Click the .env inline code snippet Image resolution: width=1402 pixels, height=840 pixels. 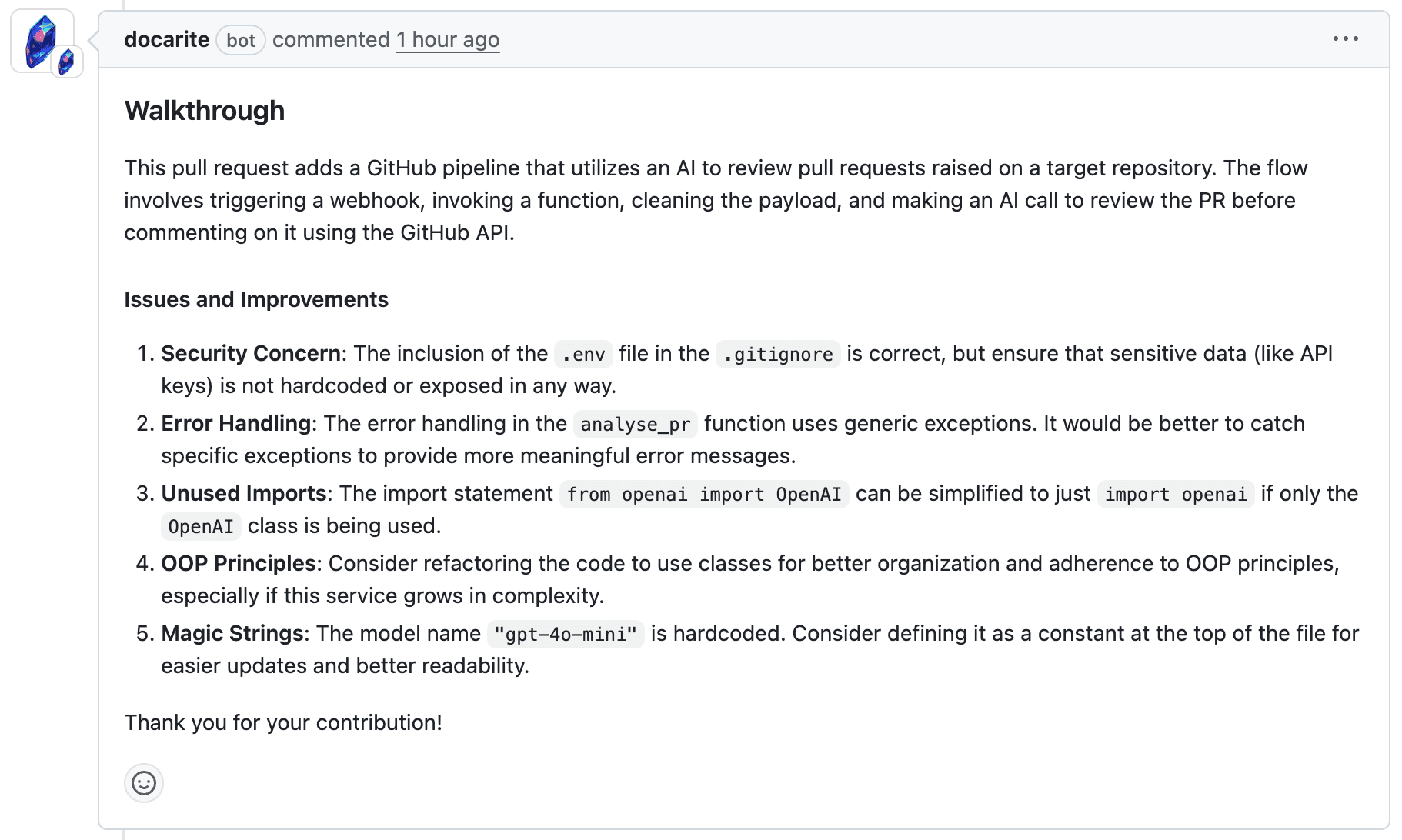582,354
